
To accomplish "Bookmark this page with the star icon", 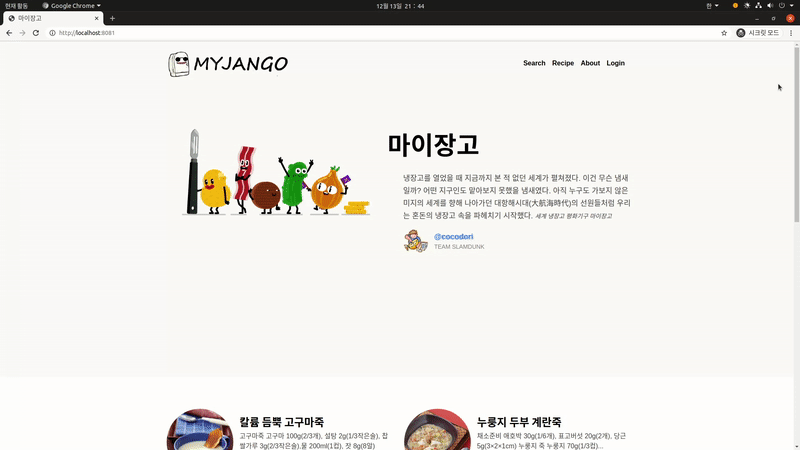I will (724, 33).
